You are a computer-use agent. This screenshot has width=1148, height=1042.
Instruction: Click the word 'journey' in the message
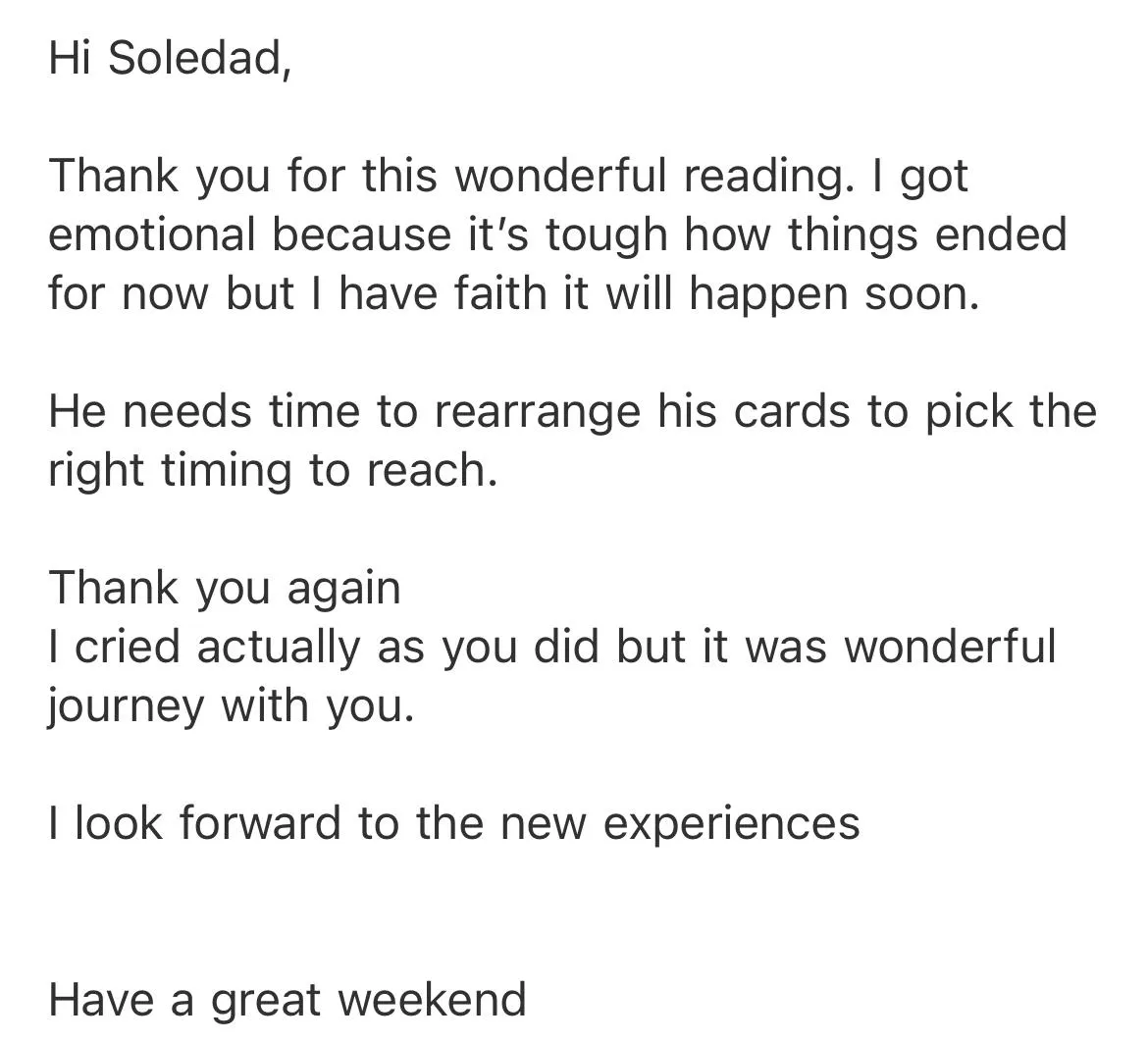point(126,706)
